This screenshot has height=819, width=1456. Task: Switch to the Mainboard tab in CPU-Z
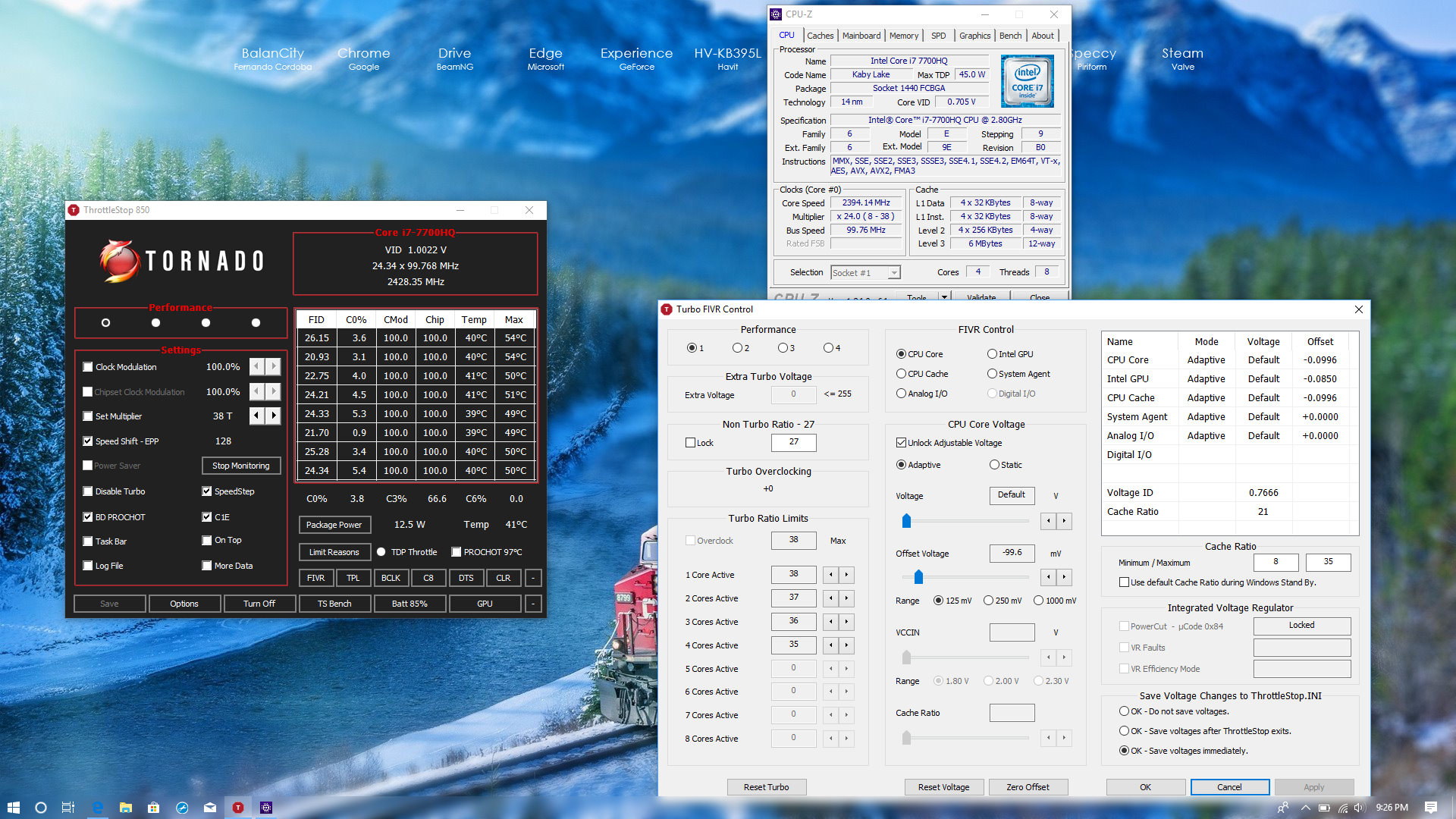(861, 36)
